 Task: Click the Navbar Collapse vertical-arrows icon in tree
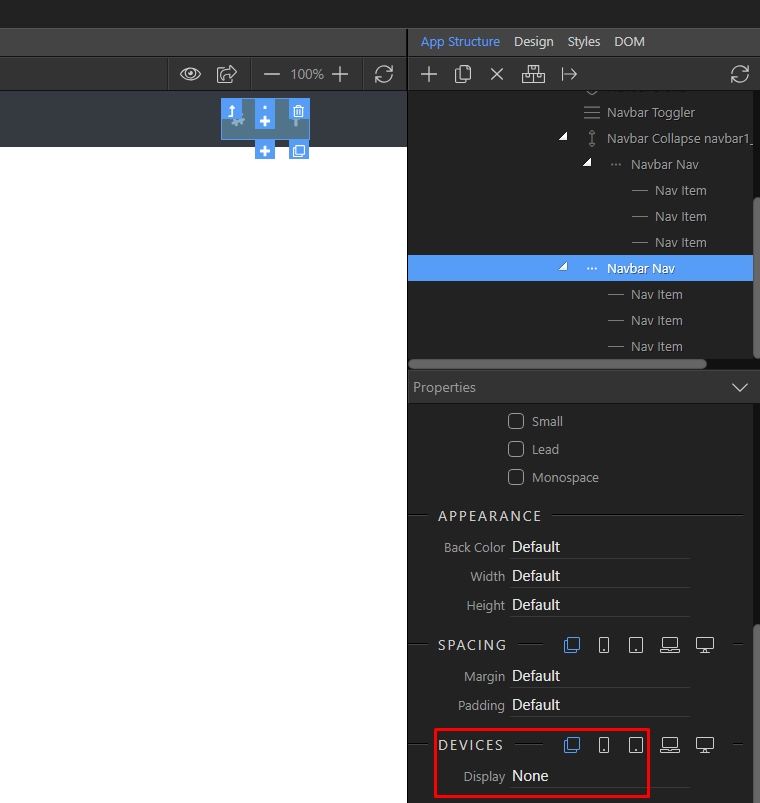click(592, 139)
